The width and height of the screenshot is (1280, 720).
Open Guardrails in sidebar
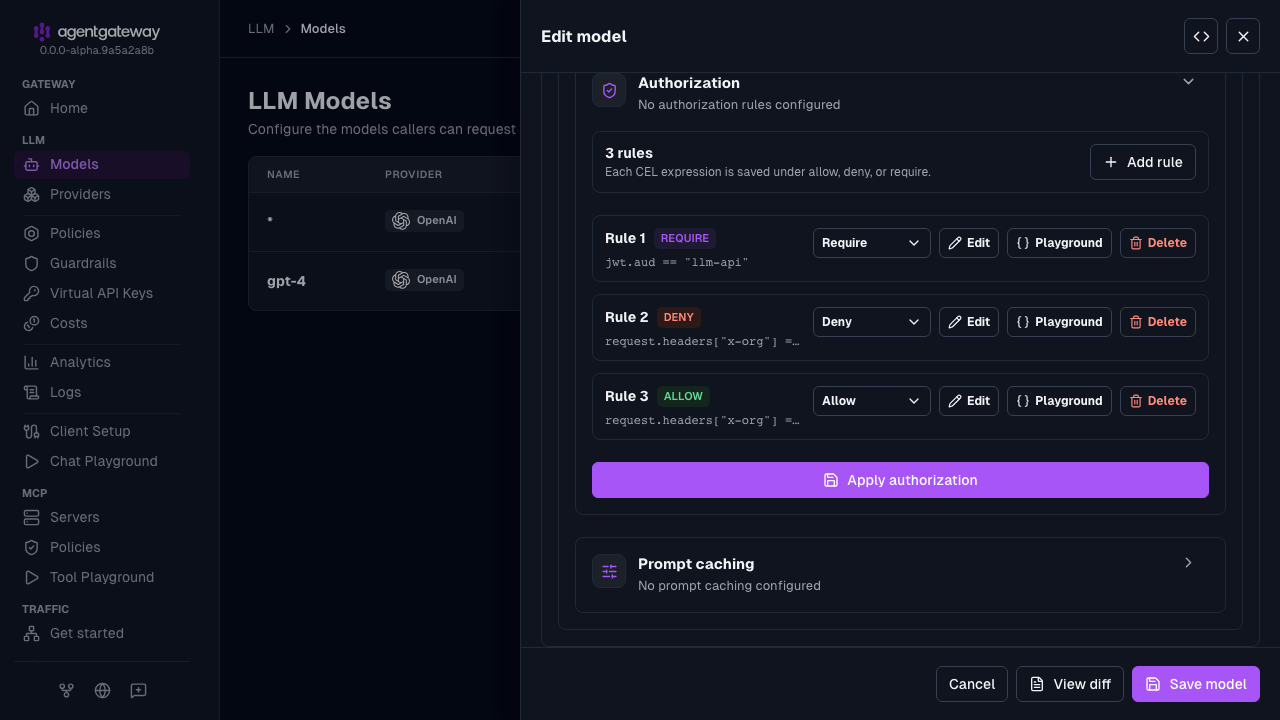point(102,263)
